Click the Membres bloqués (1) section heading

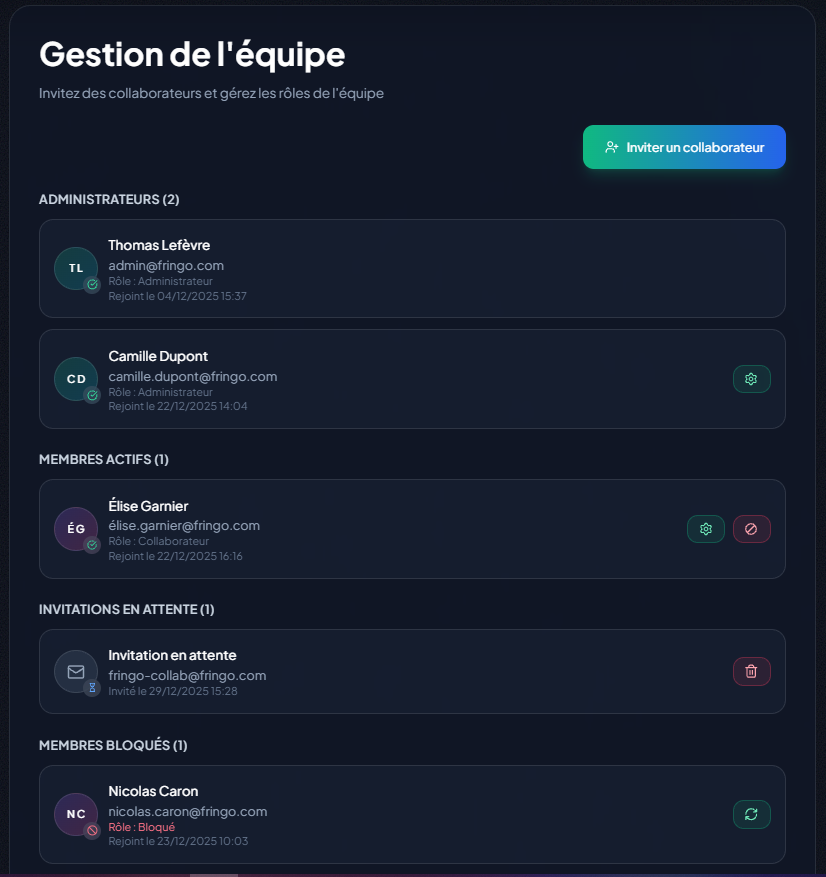pos(113,745)
